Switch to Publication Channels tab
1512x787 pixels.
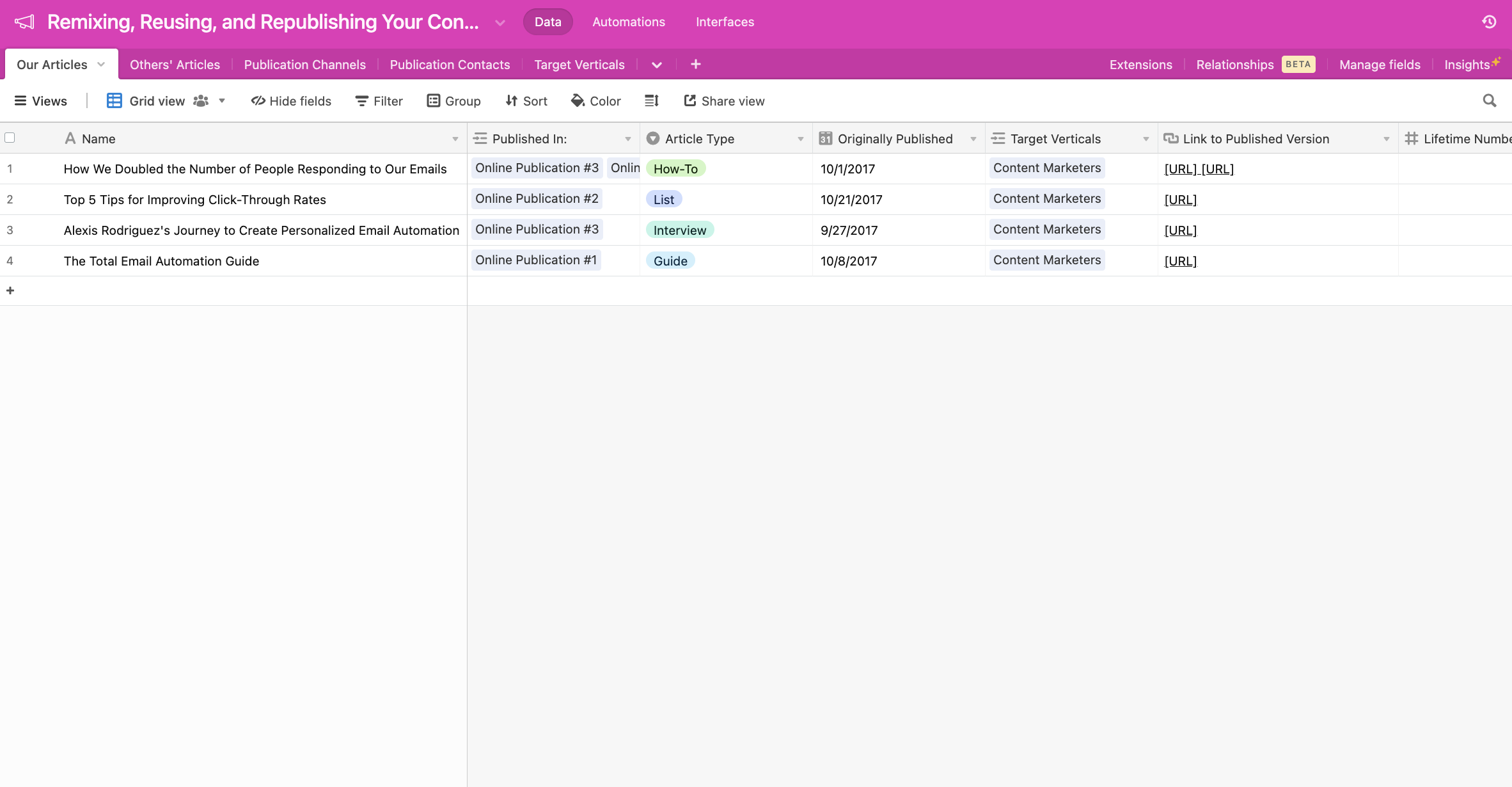(x=304, y=65)
